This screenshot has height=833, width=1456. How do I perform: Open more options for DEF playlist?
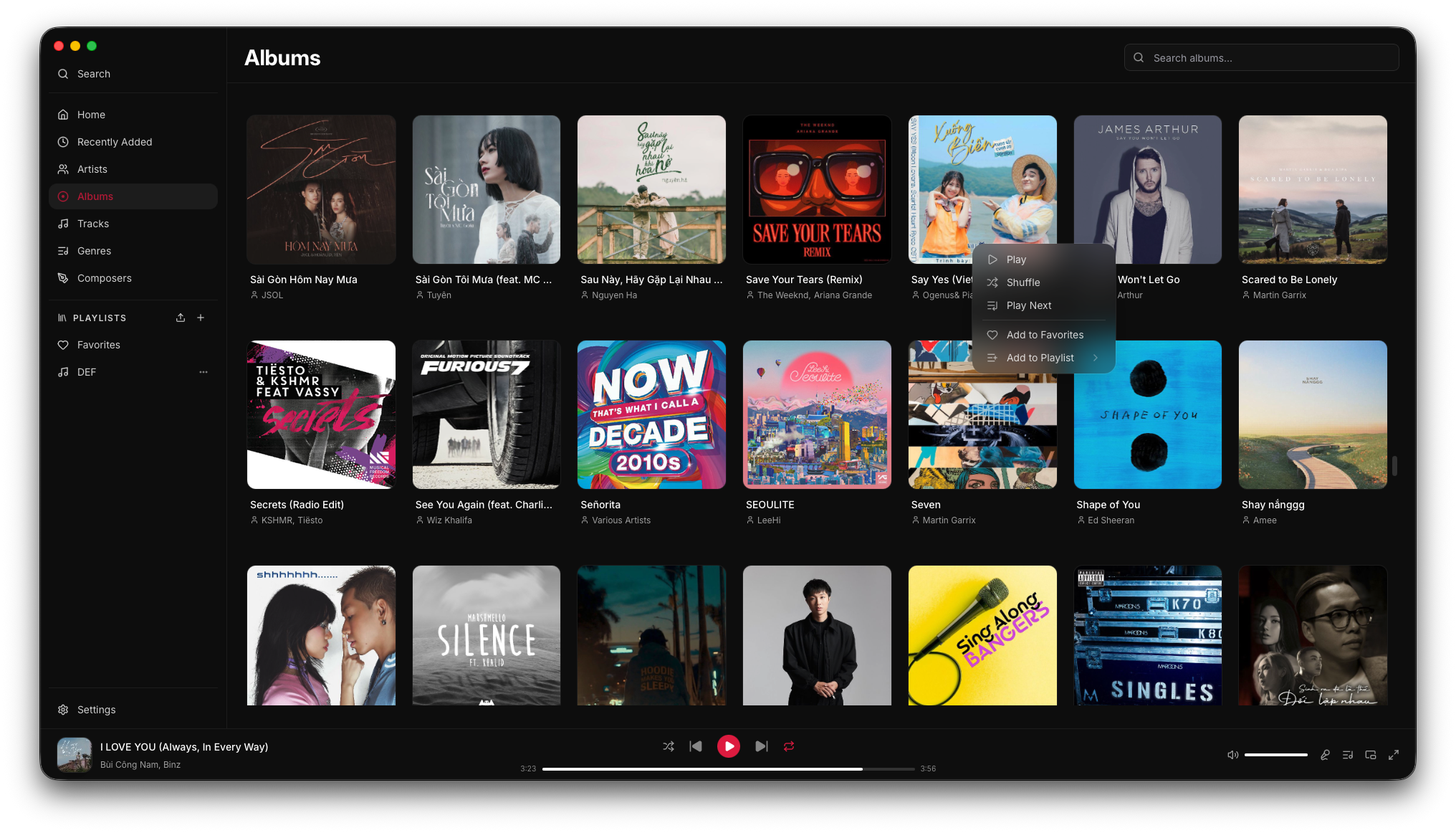click(203, 372)
